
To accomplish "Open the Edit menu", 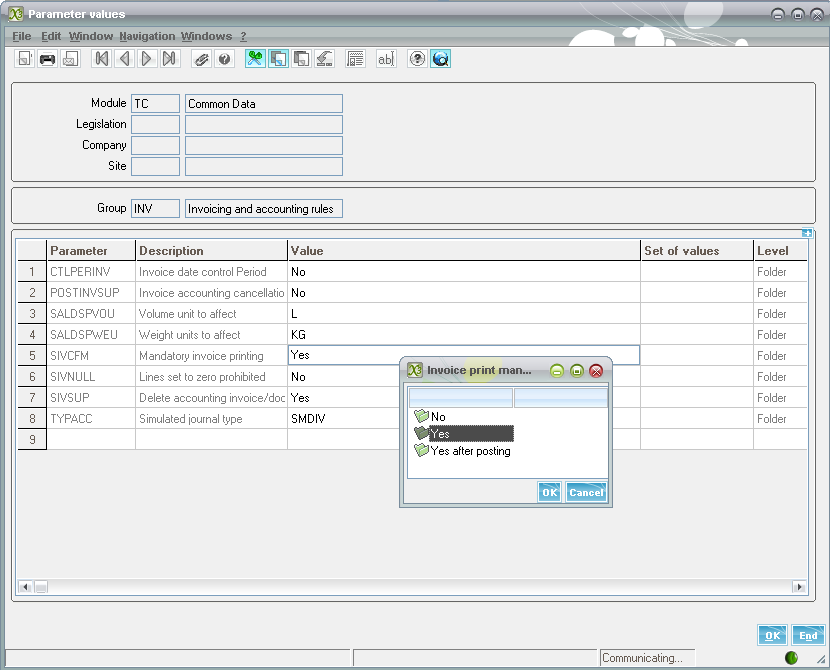I will click(51, 36).
